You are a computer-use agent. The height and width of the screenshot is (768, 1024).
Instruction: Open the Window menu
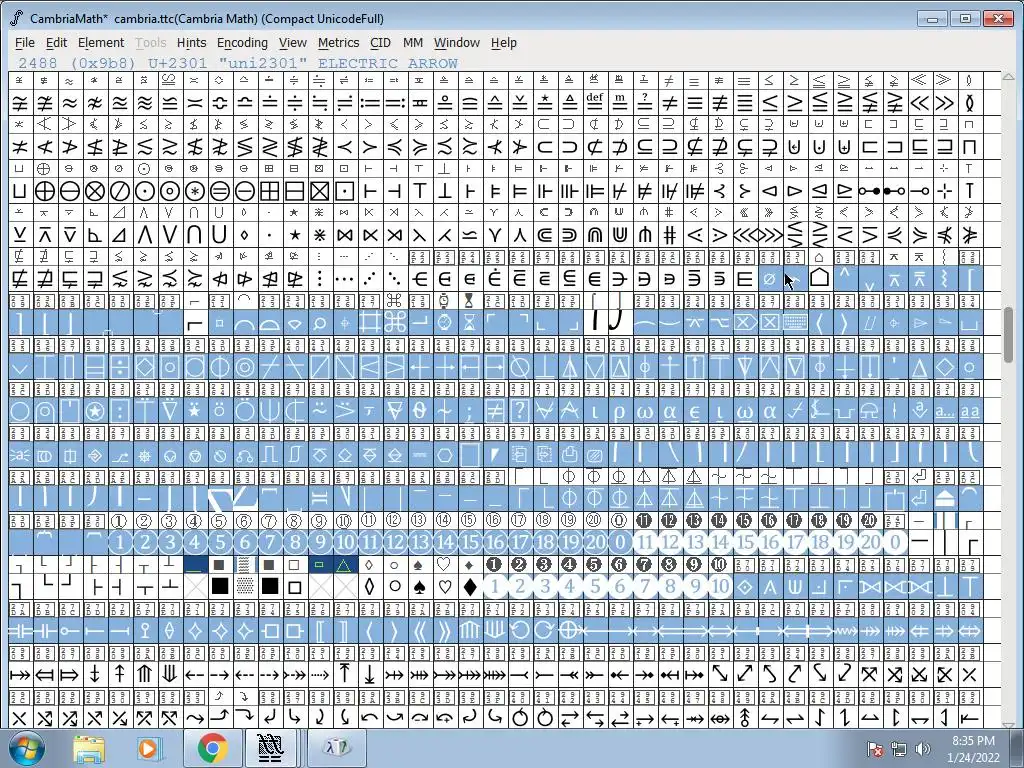456,42
